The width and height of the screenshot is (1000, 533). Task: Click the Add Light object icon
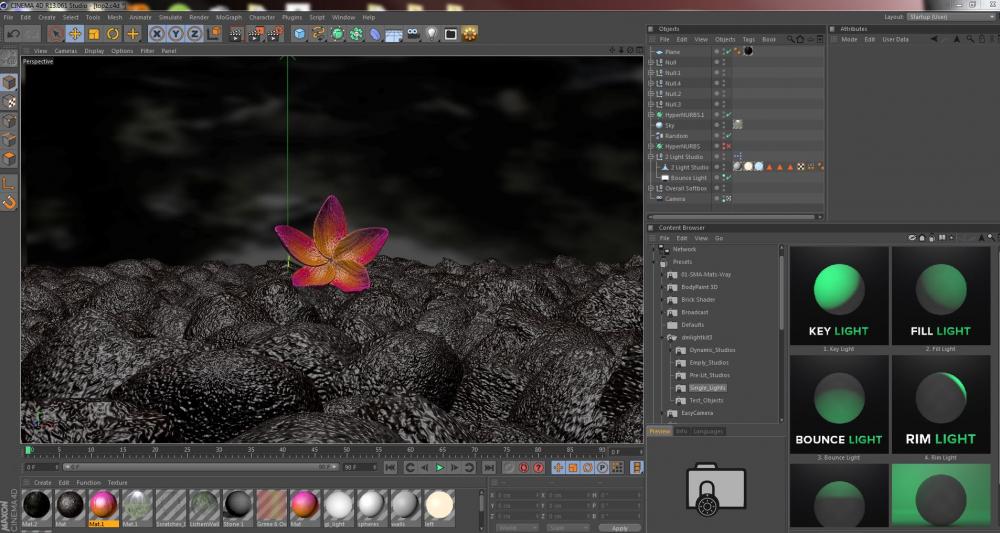click(x=432, y=34)
